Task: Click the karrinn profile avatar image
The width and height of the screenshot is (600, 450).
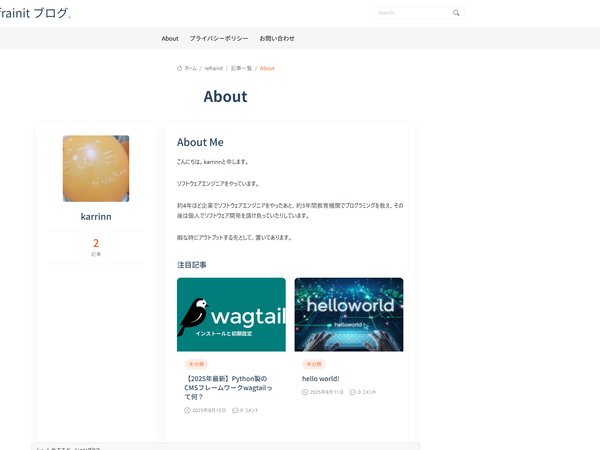Action: click(96, 168)
